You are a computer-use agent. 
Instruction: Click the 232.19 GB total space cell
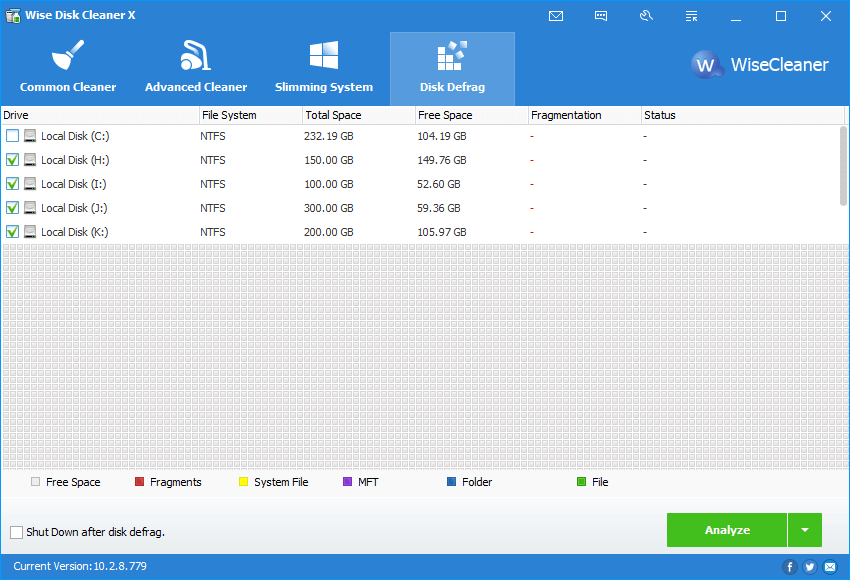329,136
